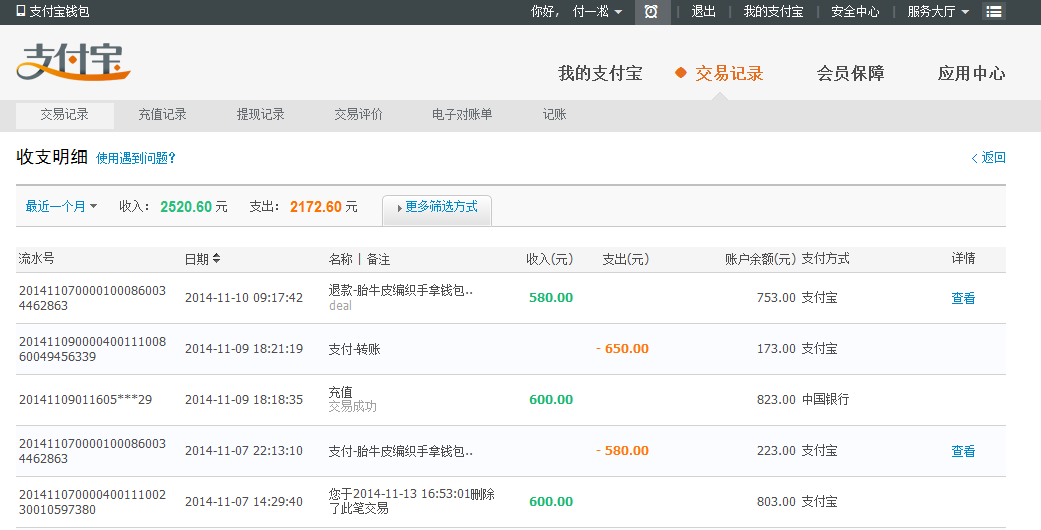1041x530 pixels.
Task: Switch to the 提现记录 tab
Action: click(x=260, y=115)
